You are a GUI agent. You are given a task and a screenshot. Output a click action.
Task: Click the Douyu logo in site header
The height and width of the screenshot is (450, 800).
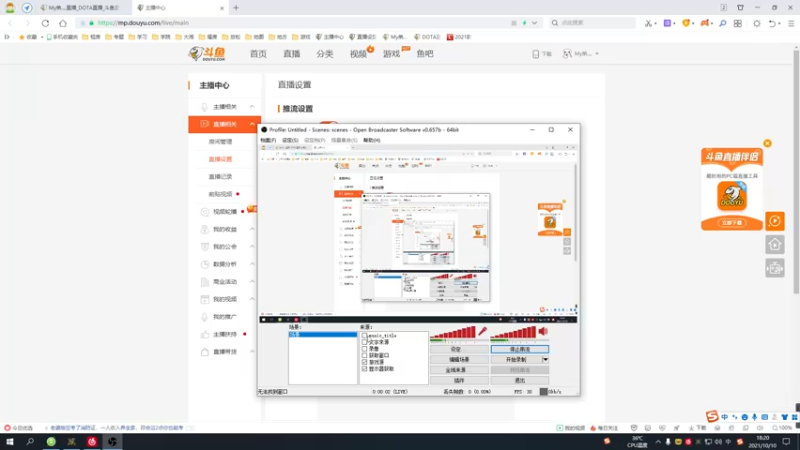click(207, 54)
